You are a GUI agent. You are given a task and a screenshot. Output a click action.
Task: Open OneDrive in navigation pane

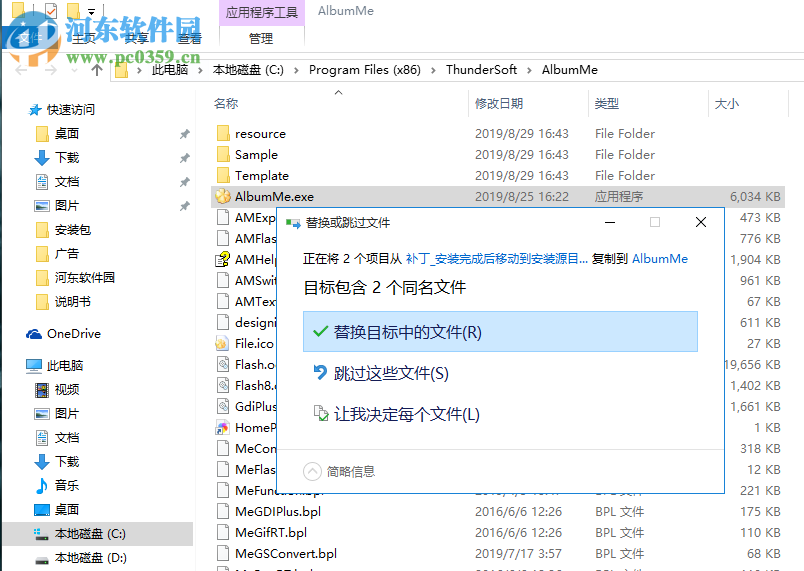tap(73, 334)
